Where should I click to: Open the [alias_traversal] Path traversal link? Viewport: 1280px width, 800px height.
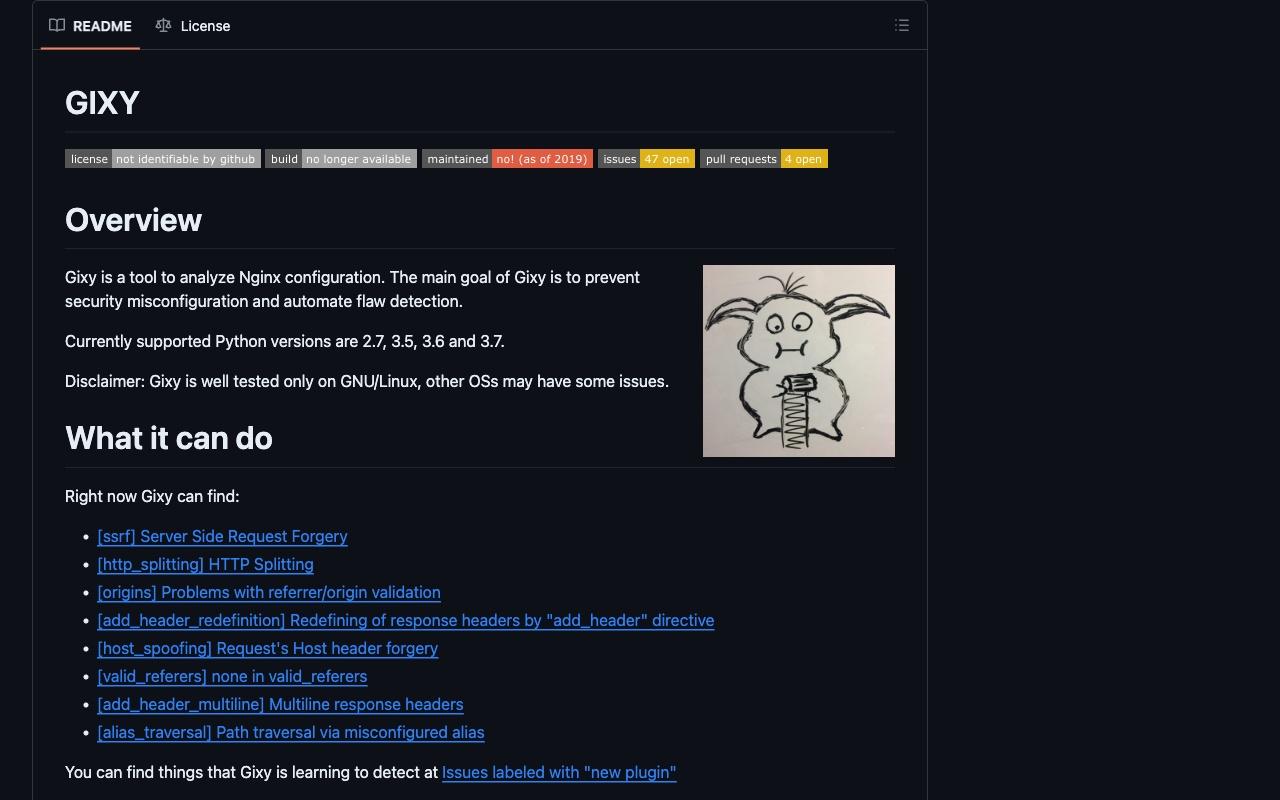click(291, 732)
